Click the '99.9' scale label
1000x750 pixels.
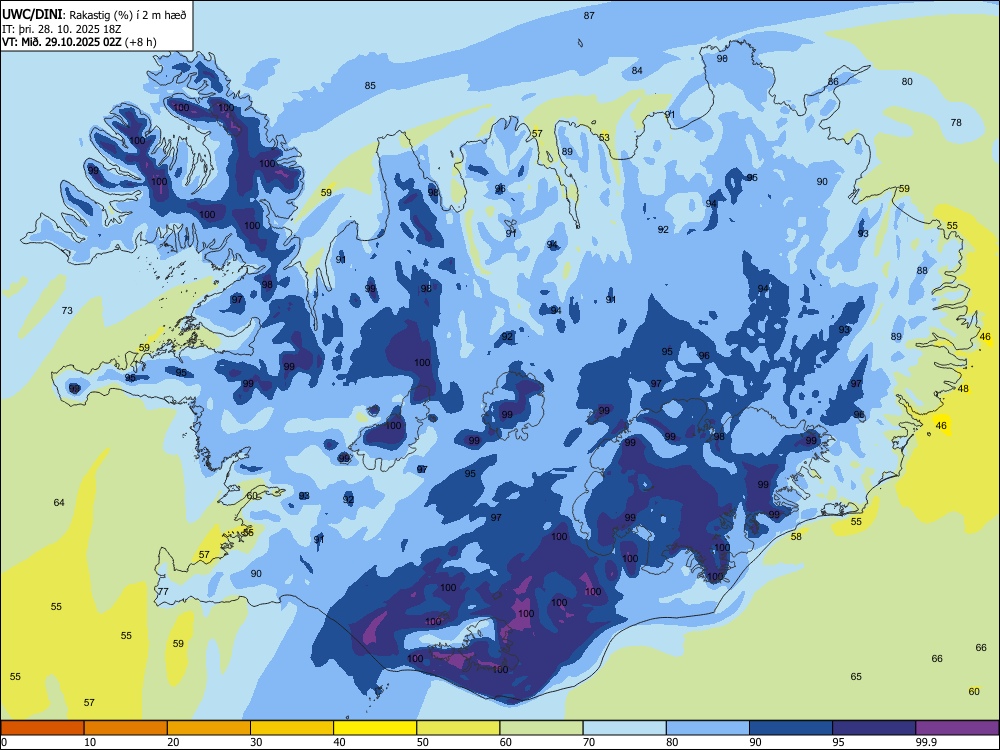tap(926, 742)
